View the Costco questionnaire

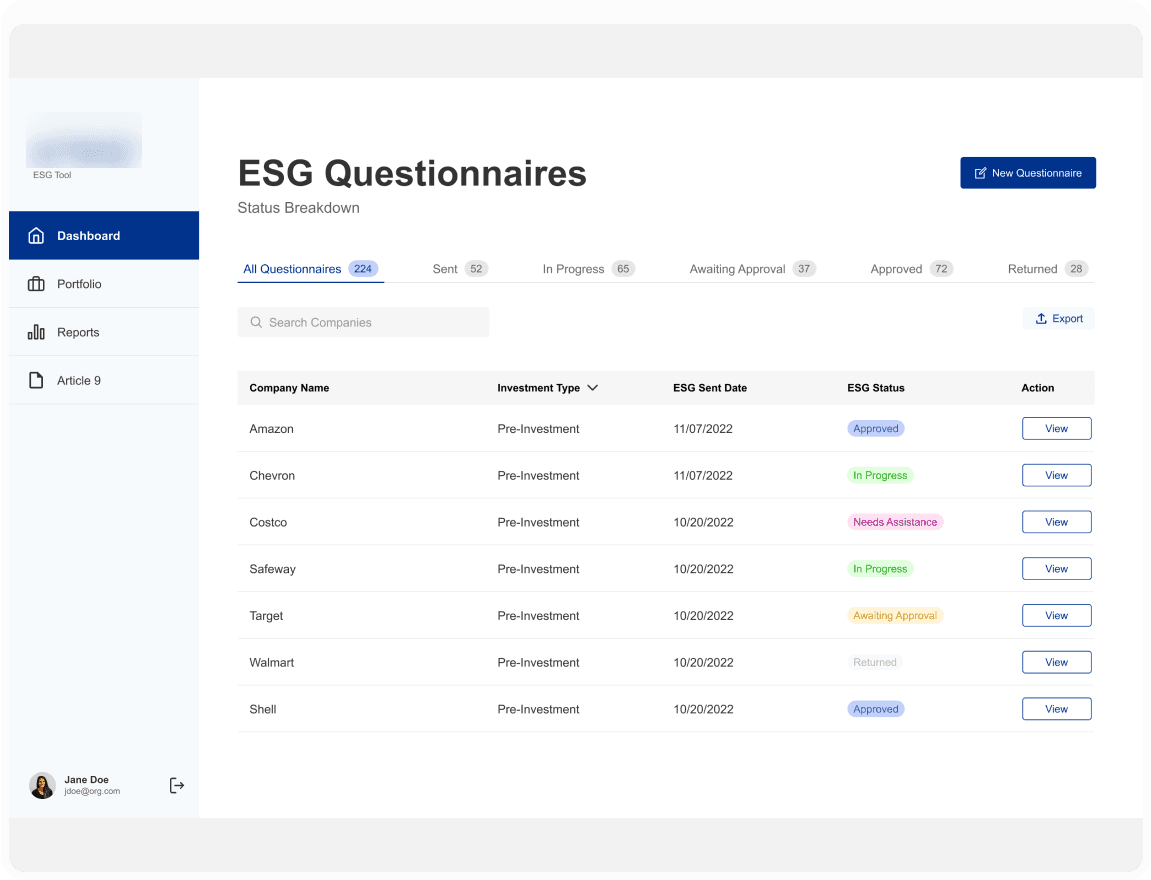1056,522
